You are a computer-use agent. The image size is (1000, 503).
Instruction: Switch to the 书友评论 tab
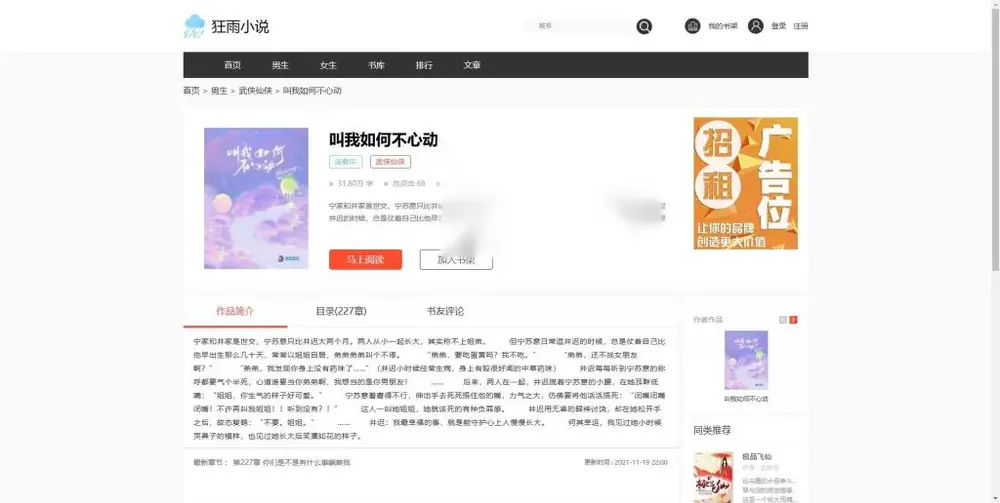pos(445,311)
